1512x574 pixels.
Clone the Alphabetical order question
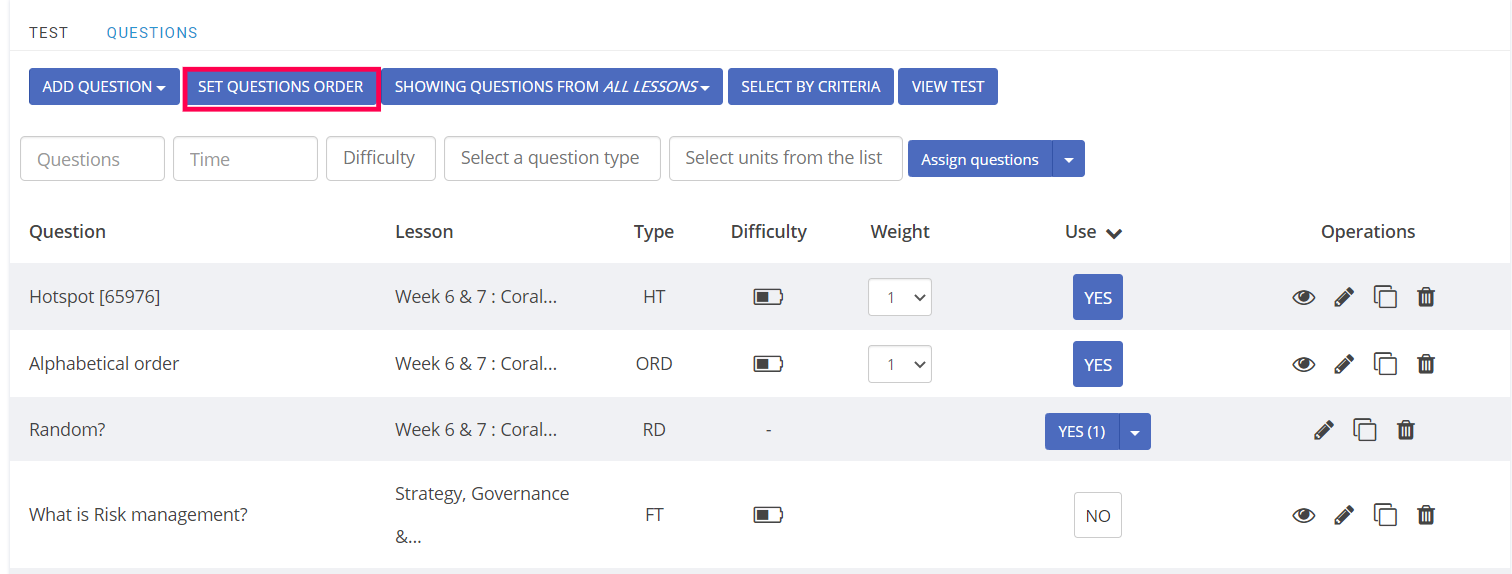[1385, 364]
